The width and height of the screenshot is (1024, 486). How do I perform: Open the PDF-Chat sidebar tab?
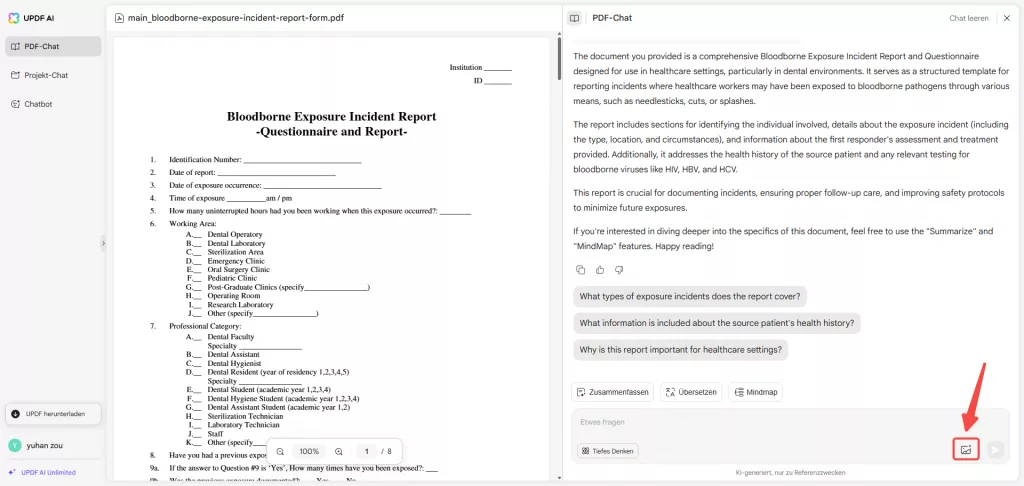pyautogui.click(x=53, y=46)
